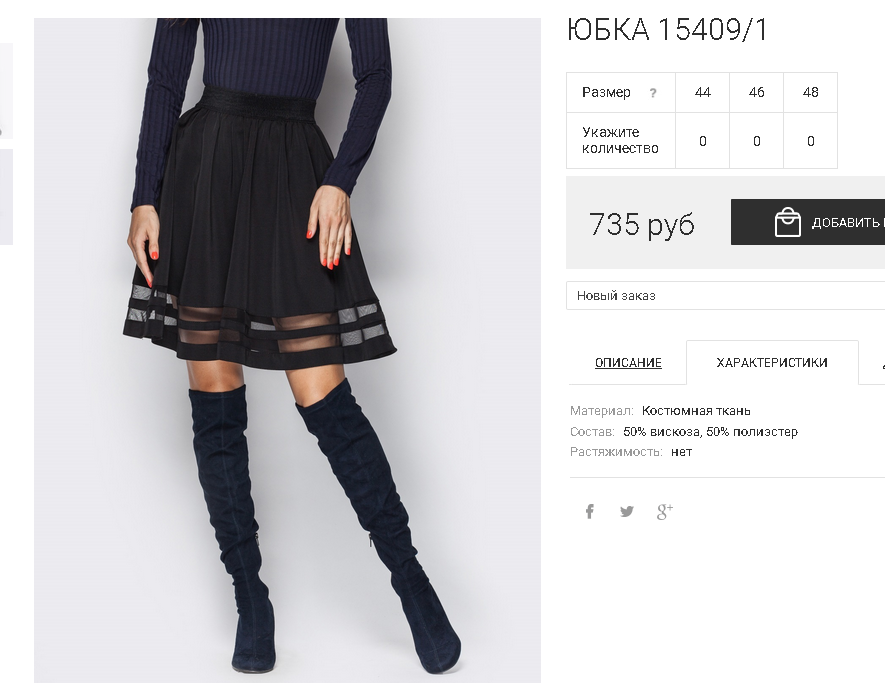Image resolution: width=885 pixels, height=683 pixels.
Task: Select size 44 column header
Action: [703, 92]
